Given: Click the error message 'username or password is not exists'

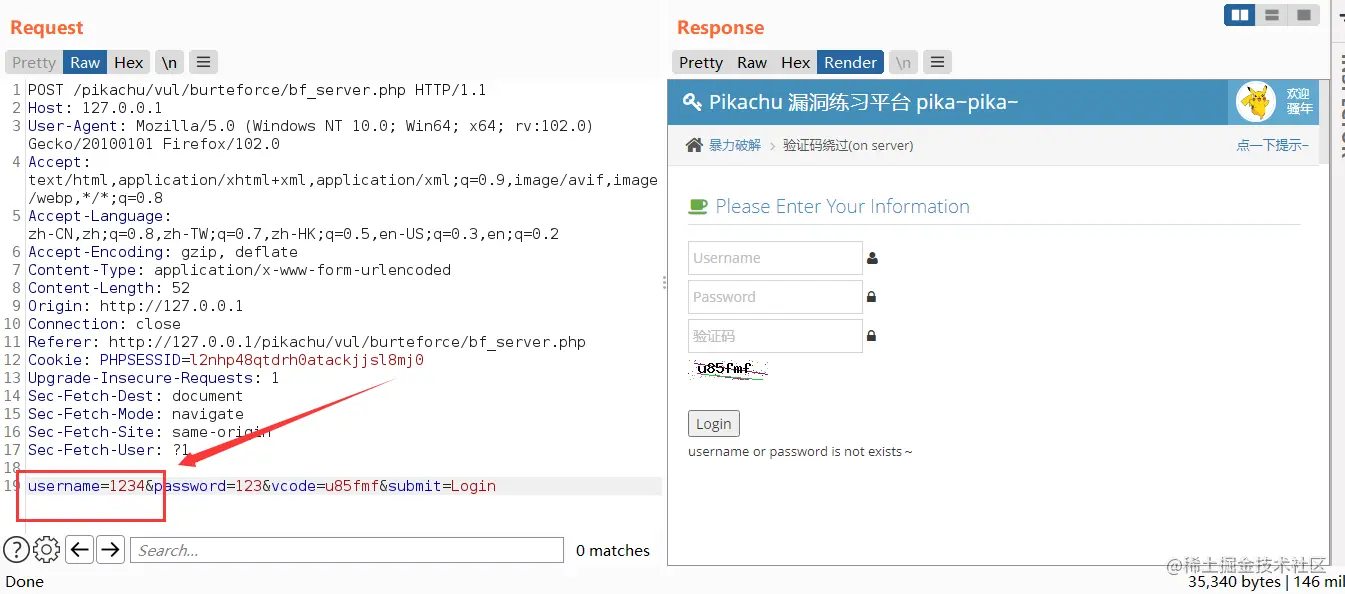Looking at the screenshot, I should [800, 452].
